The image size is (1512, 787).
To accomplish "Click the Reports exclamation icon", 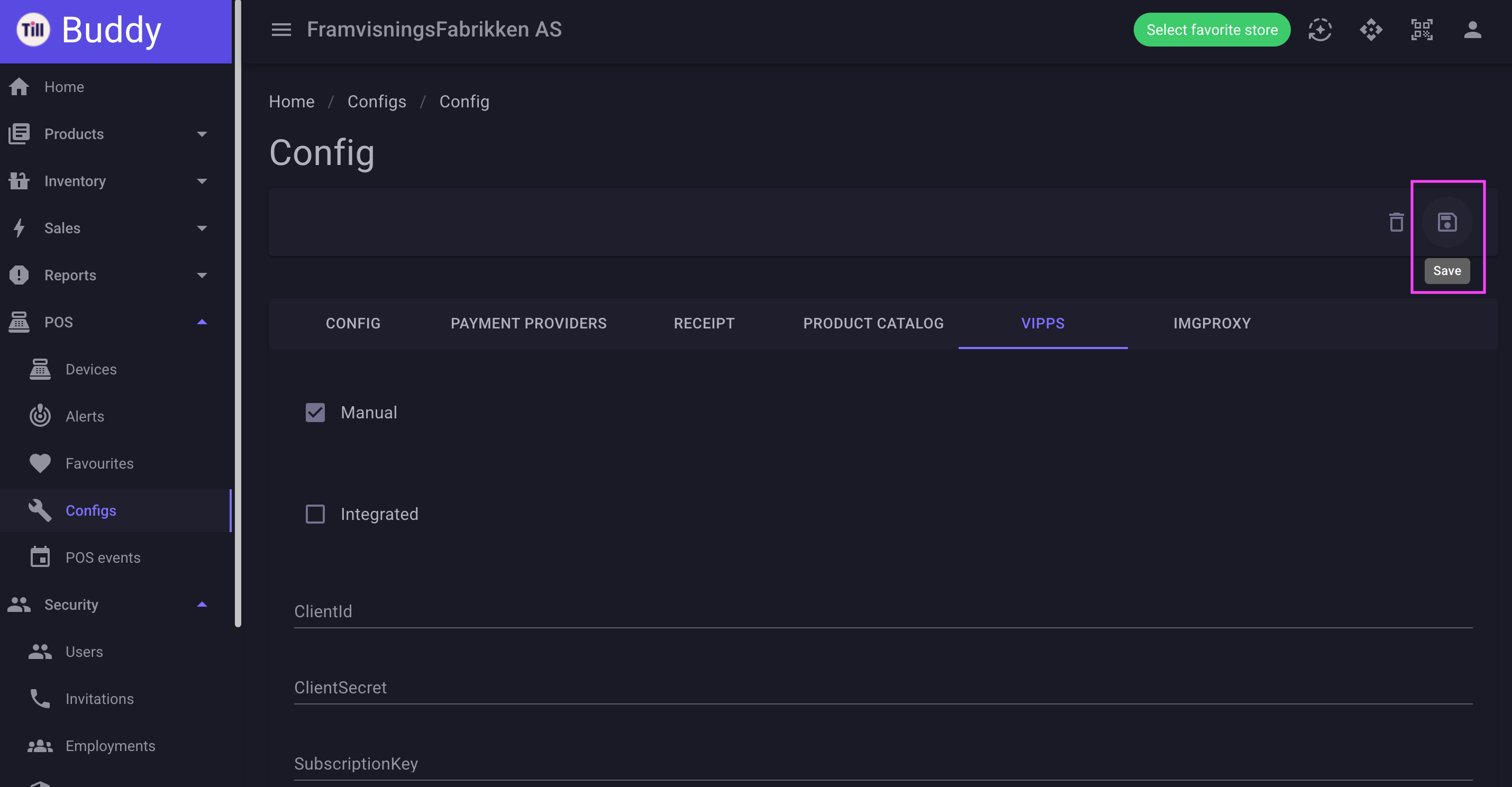I will coord(20,274).
